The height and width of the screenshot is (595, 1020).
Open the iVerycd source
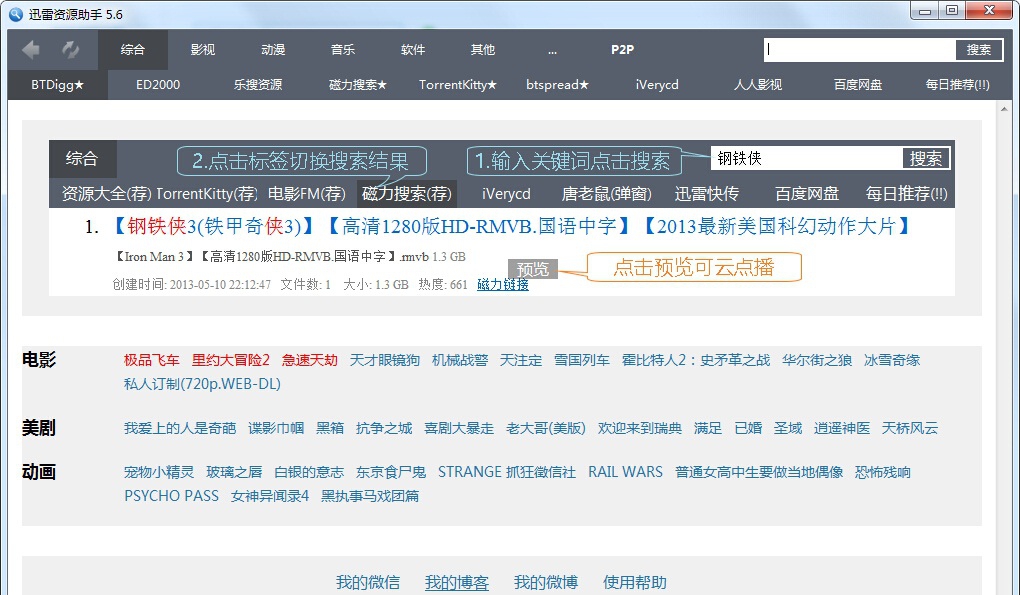[x=655, y=85]
